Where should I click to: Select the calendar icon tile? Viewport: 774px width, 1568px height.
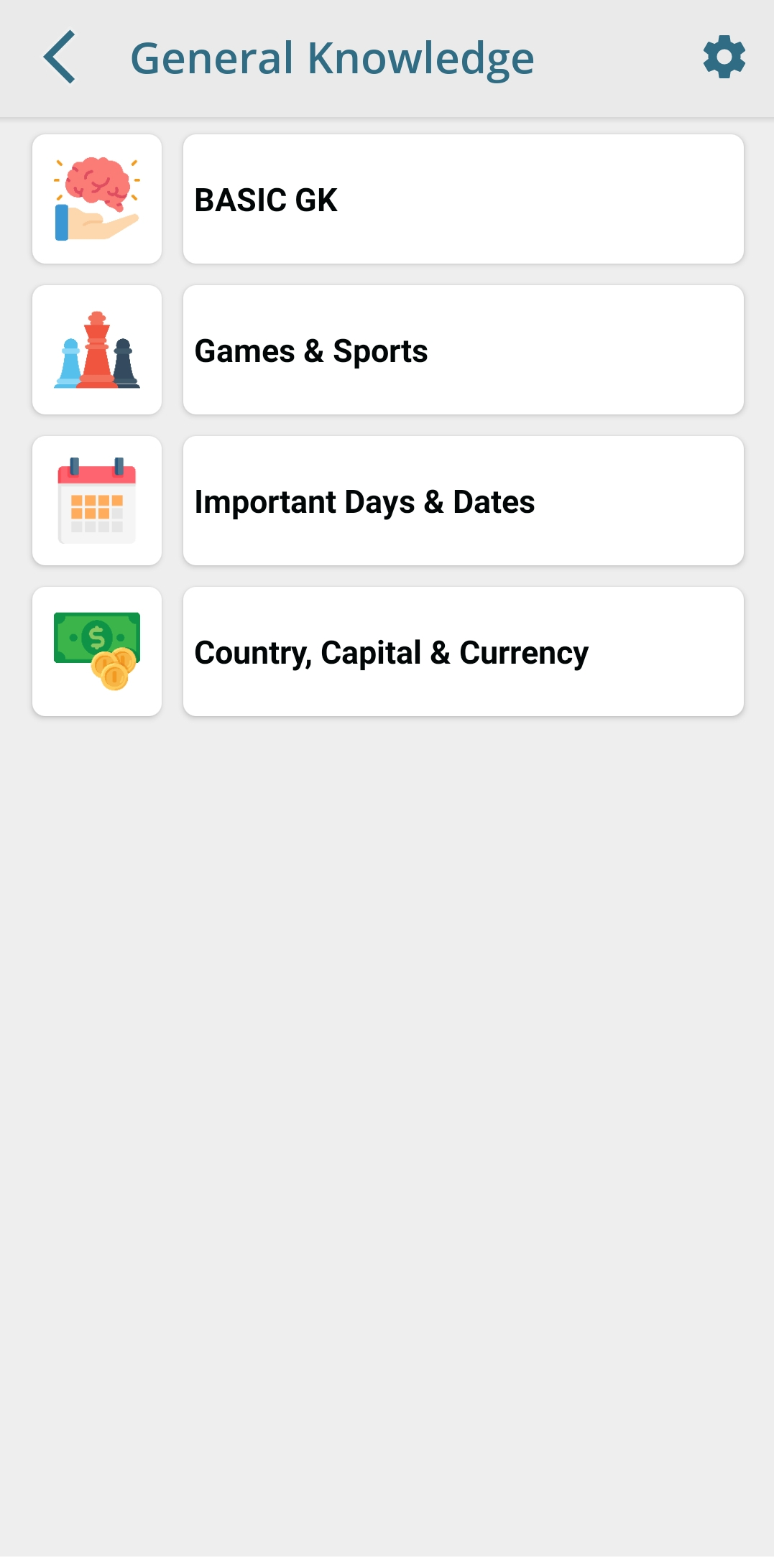coord(97,501)
